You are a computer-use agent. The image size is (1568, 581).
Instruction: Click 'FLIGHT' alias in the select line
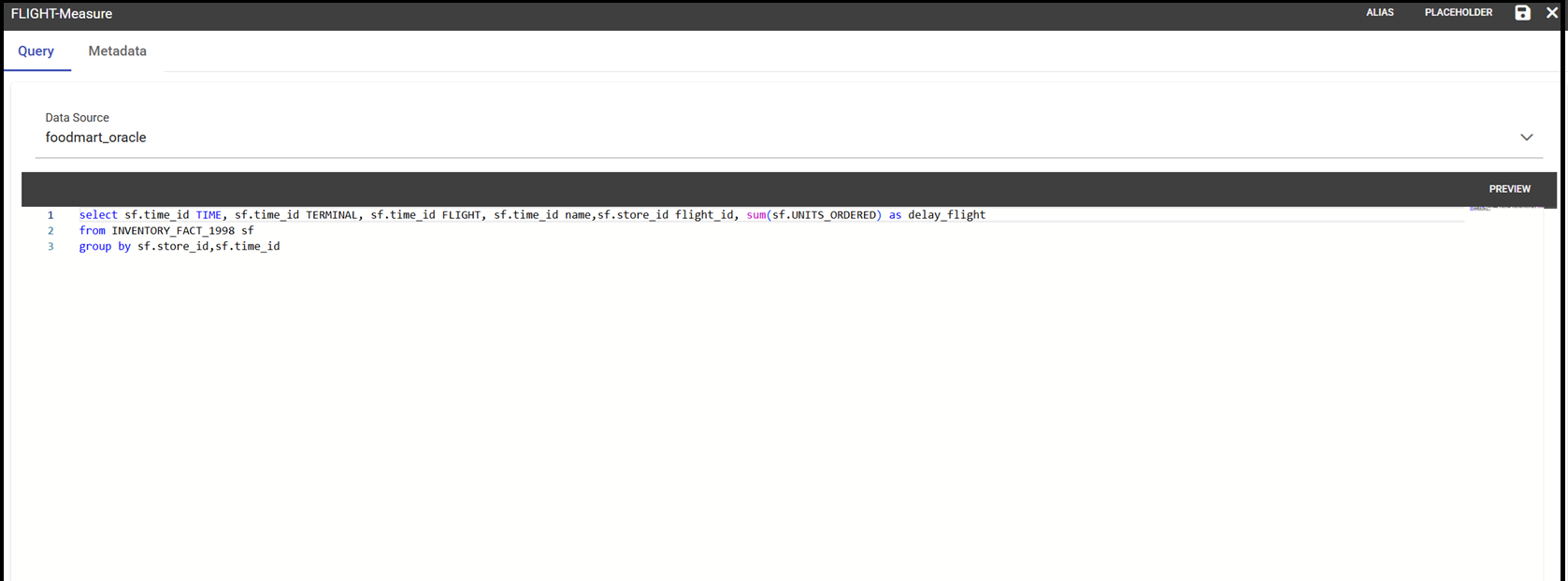tap(461, 215)
